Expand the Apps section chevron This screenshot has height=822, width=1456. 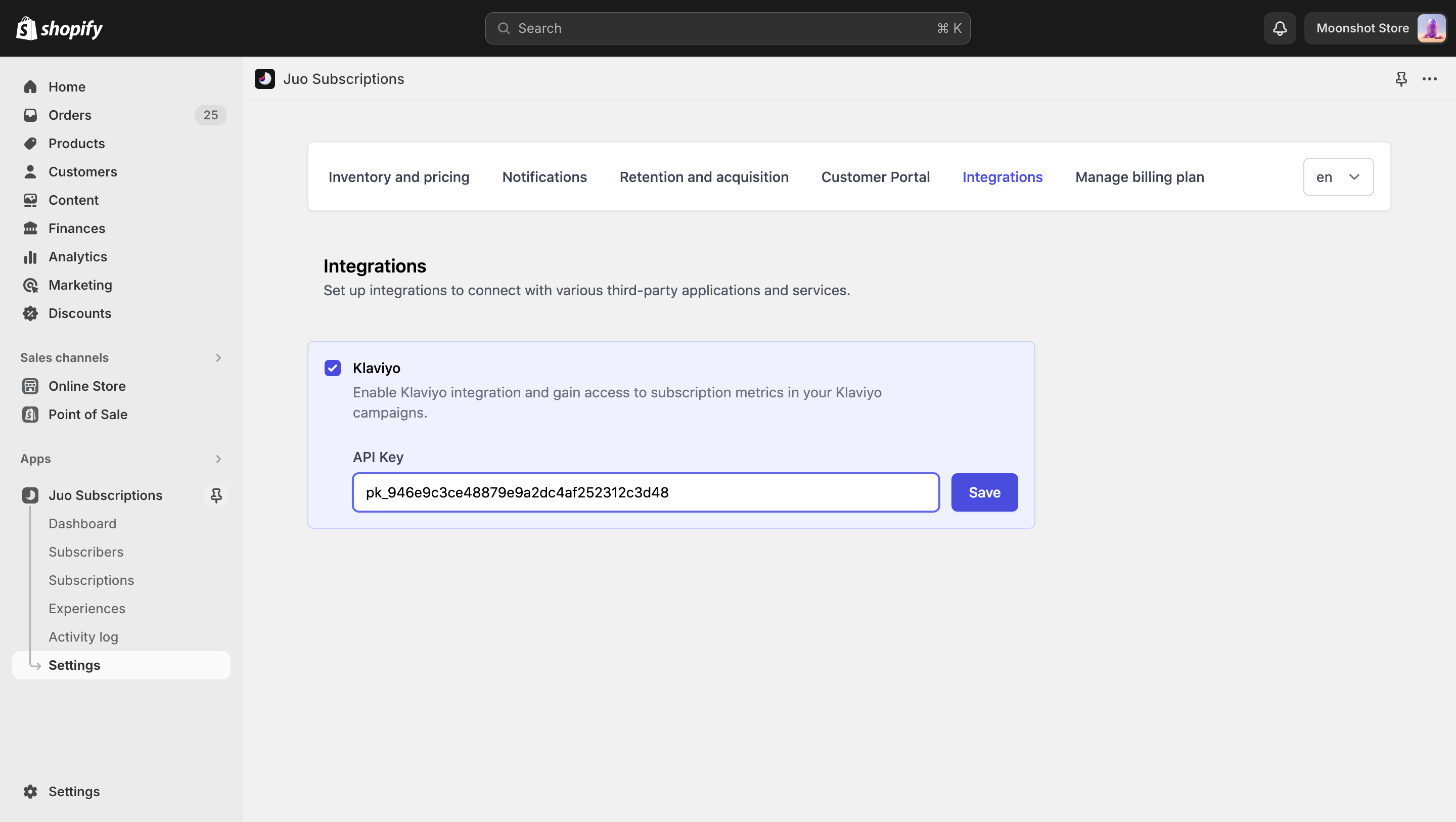tap(218, 459)
